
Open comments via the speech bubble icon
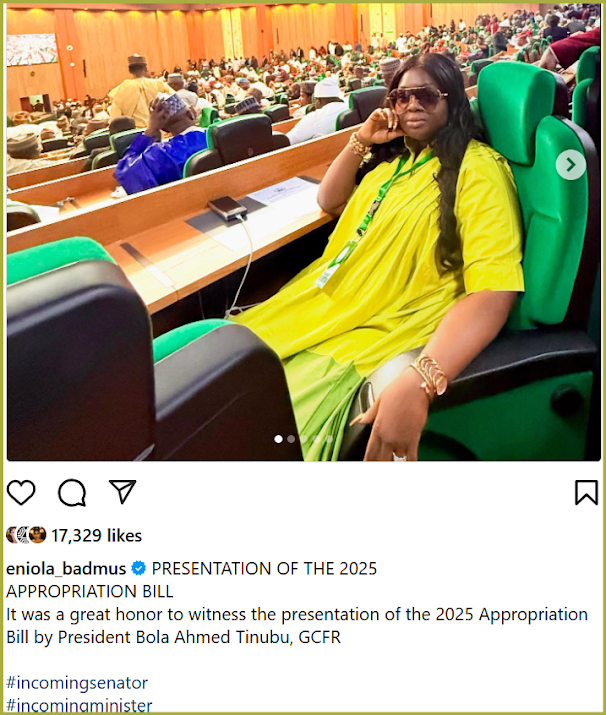coord(72,492)
